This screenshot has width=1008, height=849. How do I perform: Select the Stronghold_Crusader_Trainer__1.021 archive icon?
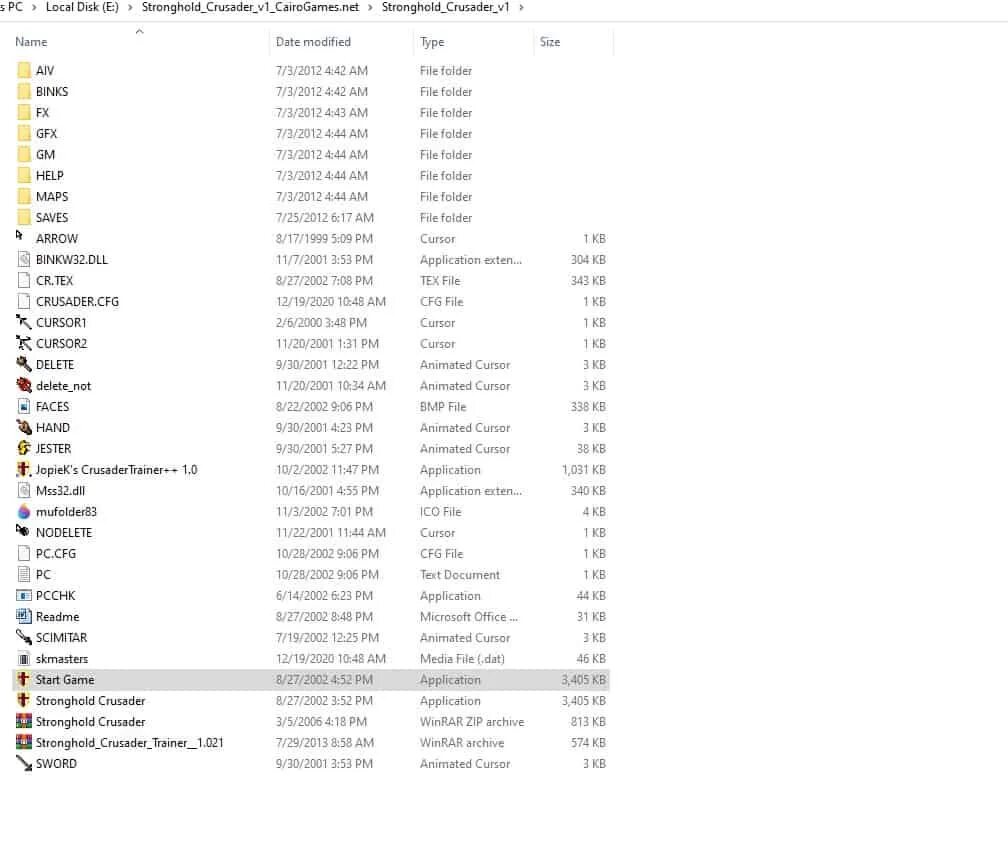point(24,742)
